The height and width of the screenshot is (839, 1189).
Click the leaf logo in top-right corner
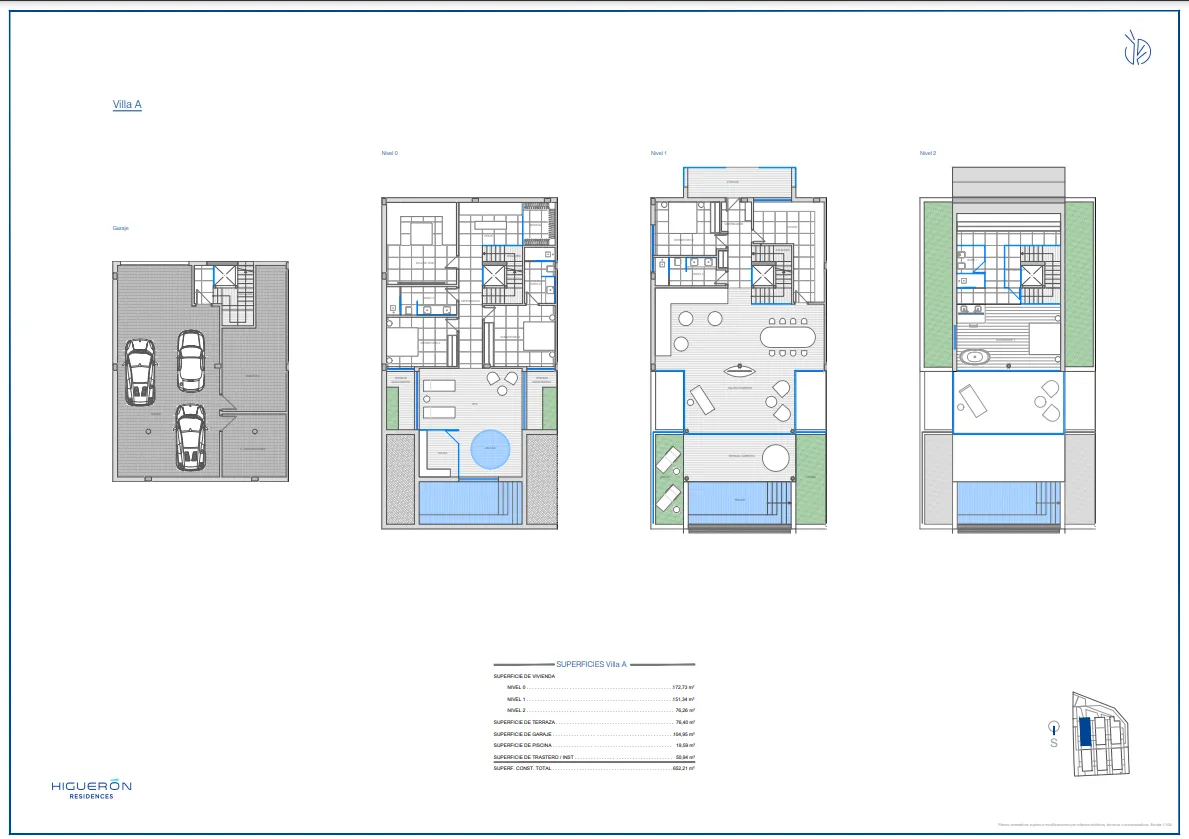(x=1136, y=48)
